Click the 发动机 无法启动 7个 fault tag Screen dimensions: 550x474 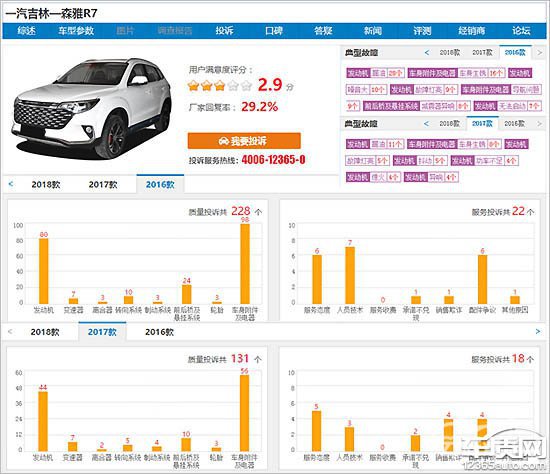[508, 106]
